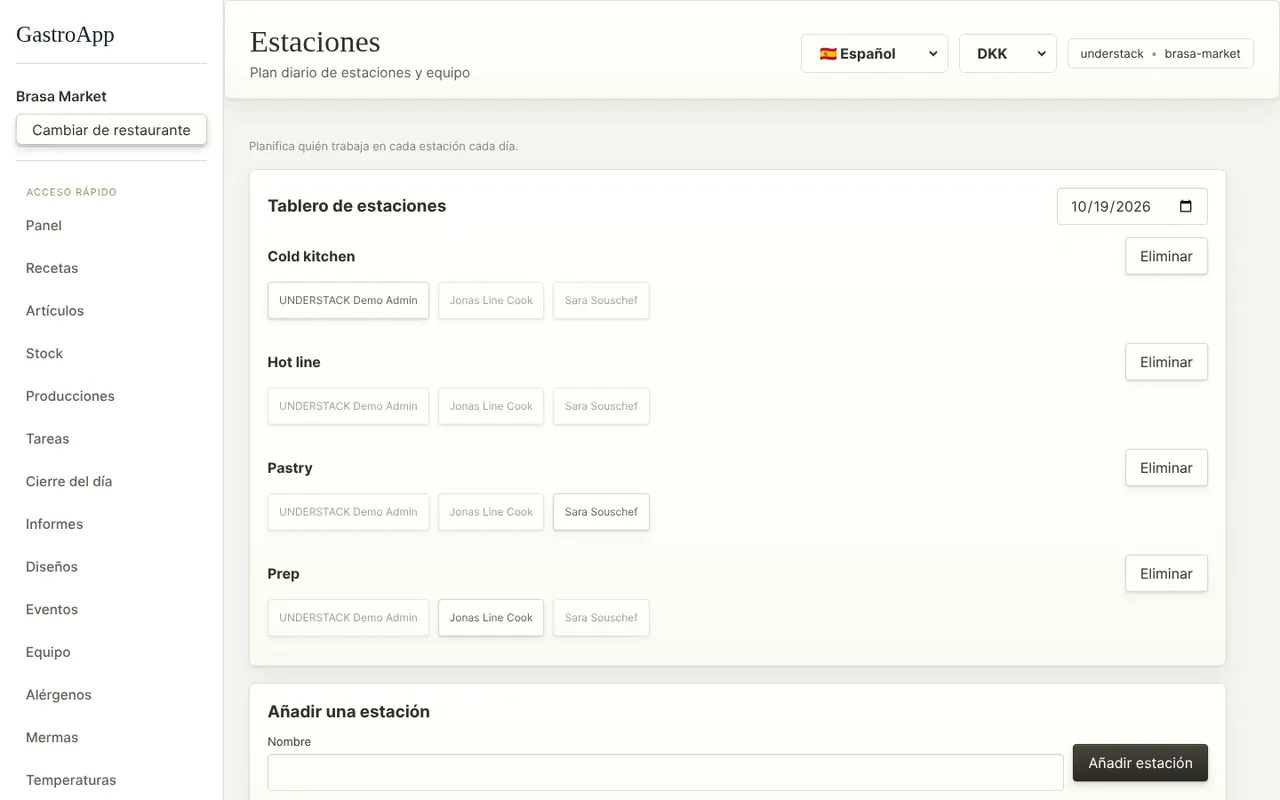Open the calendar picker icon in date field
This screenshot has height=800, width=1280.
[1186, 207]
